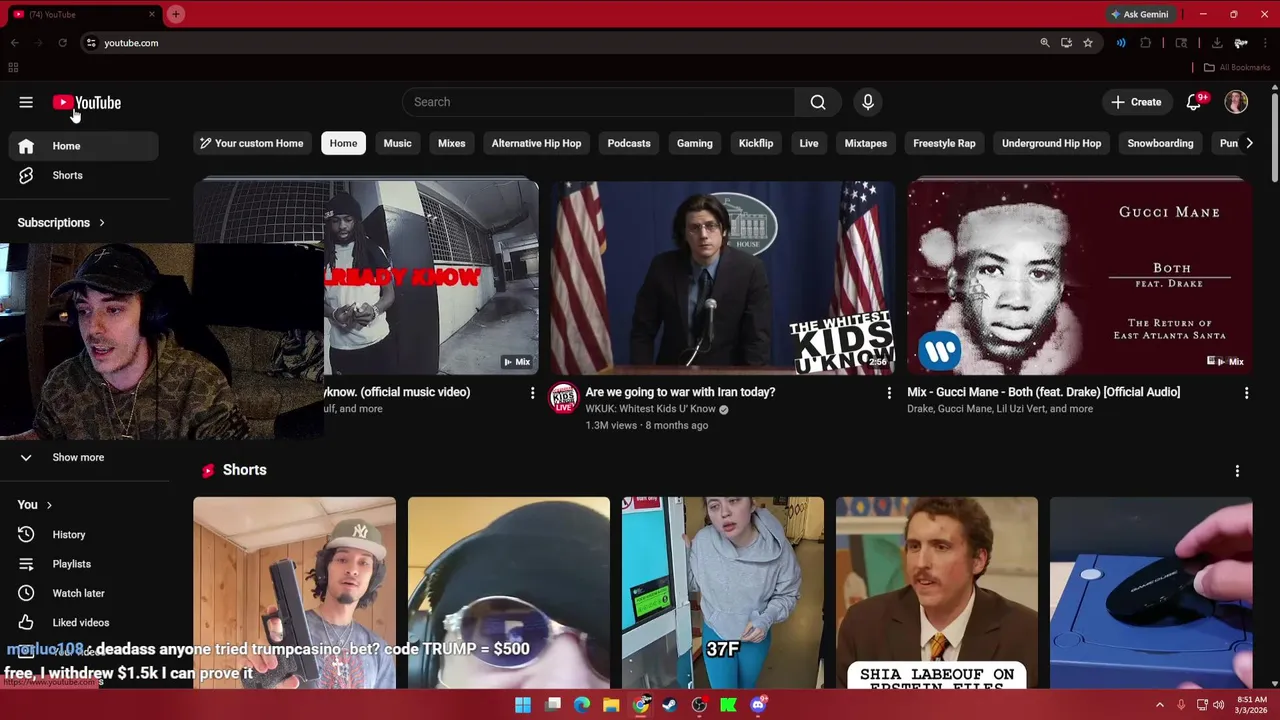Select the Kickflip chip

(756, 143)
